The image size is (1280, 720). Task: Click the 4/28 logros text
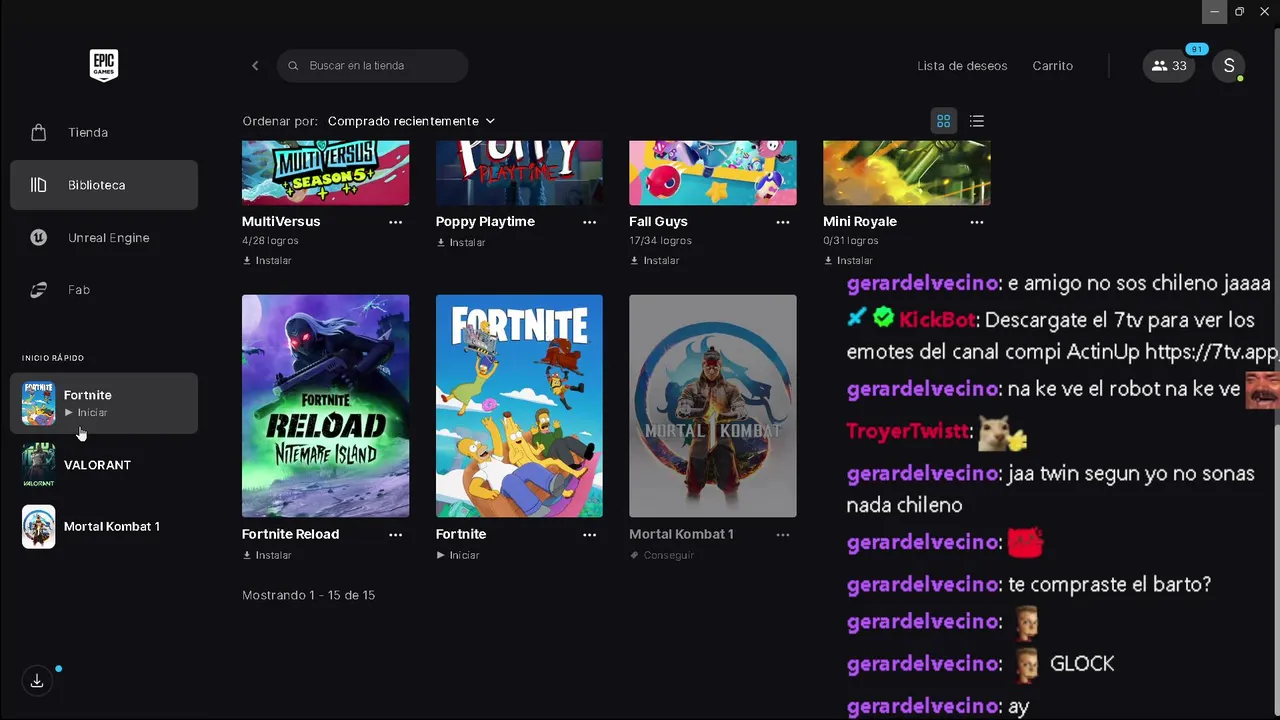[x=270, y=241]
